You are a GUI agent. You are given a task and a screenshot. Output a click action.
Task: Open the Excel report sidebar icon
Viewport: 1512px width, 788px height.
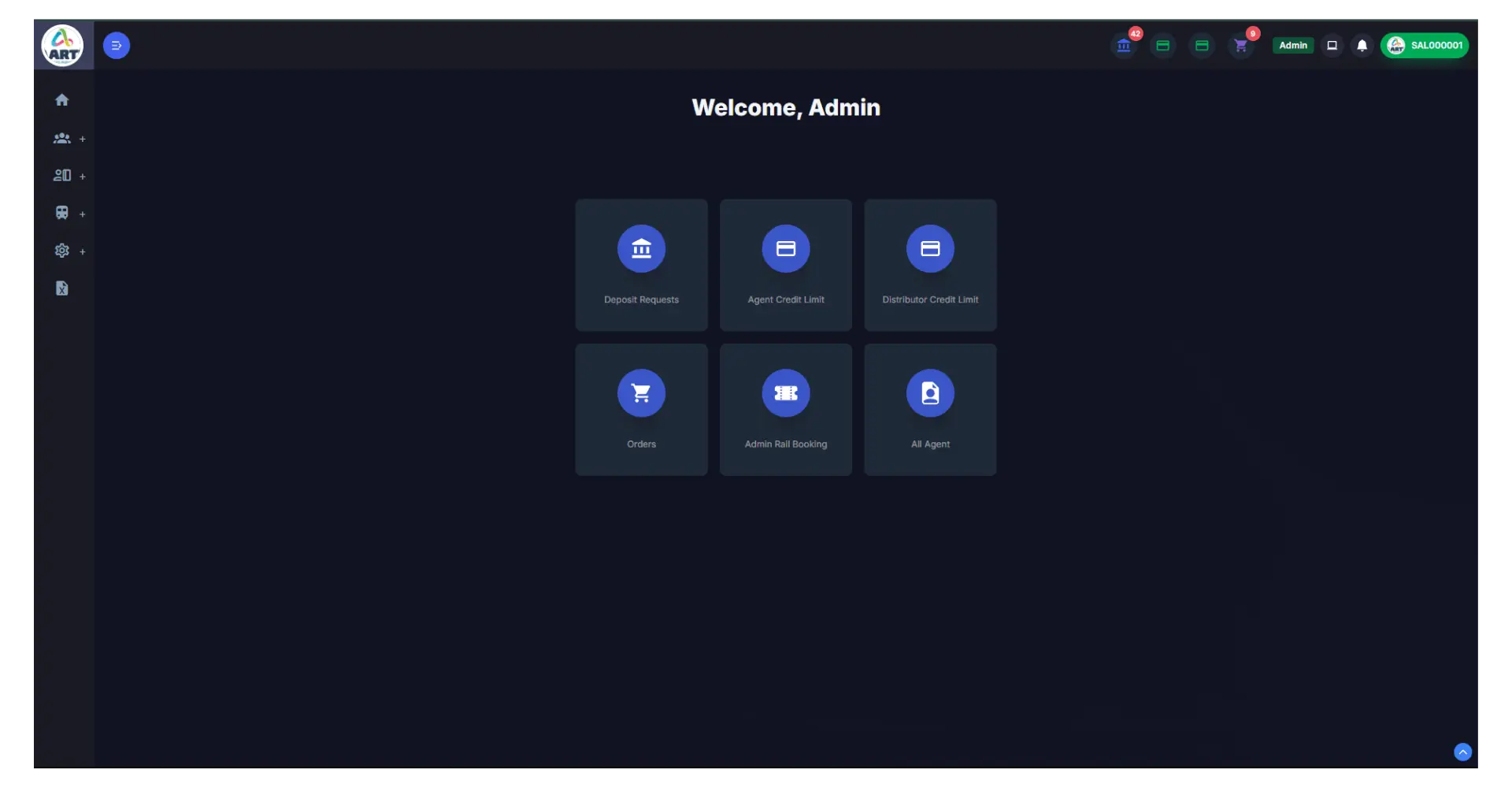(62, 288)
